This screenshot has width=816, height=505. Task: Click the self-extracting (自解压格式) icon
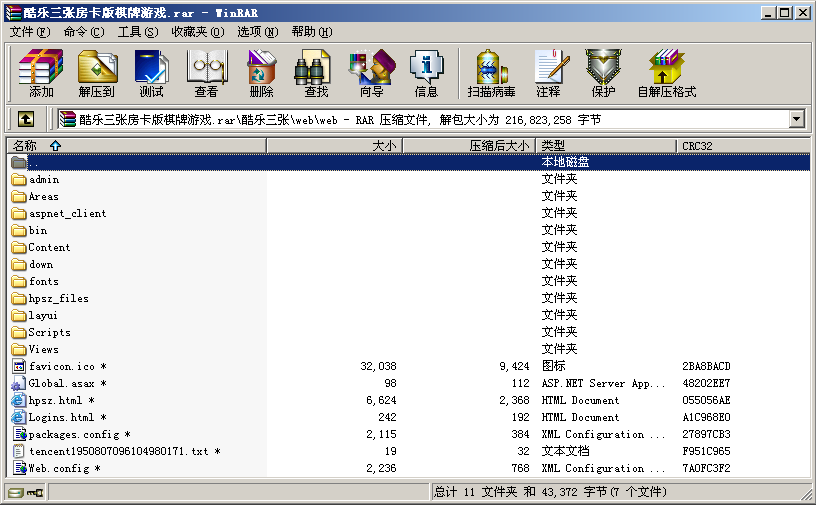666,73
